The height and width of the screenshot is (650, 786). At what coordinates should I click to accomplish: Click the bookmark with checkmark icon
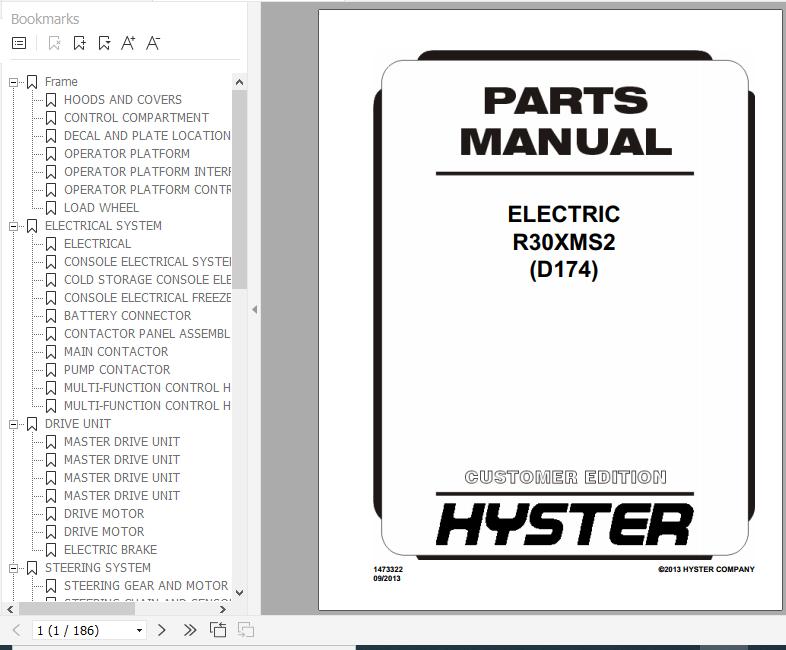point(104,43)
